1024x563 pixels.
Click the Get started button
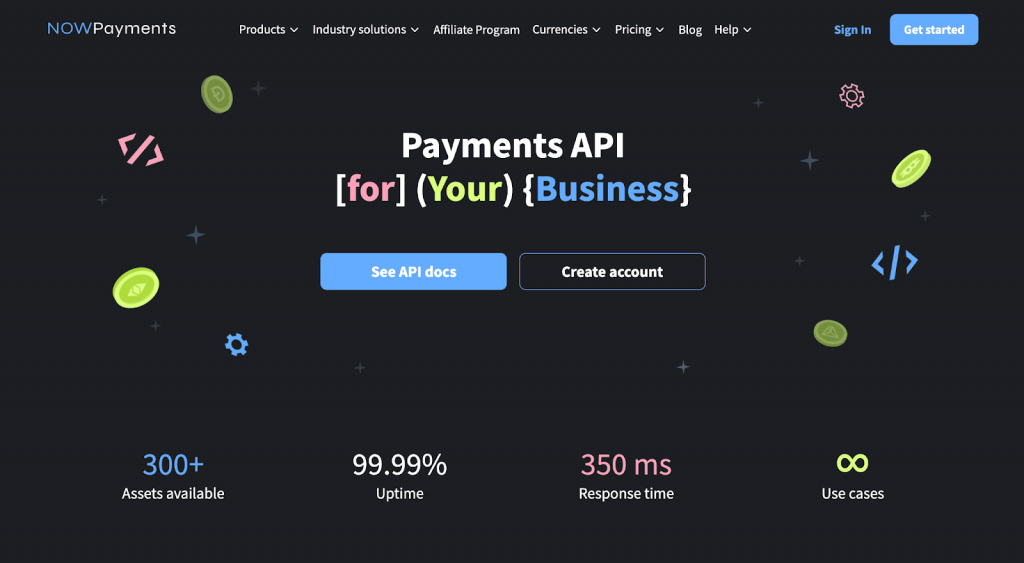point(933,30)
